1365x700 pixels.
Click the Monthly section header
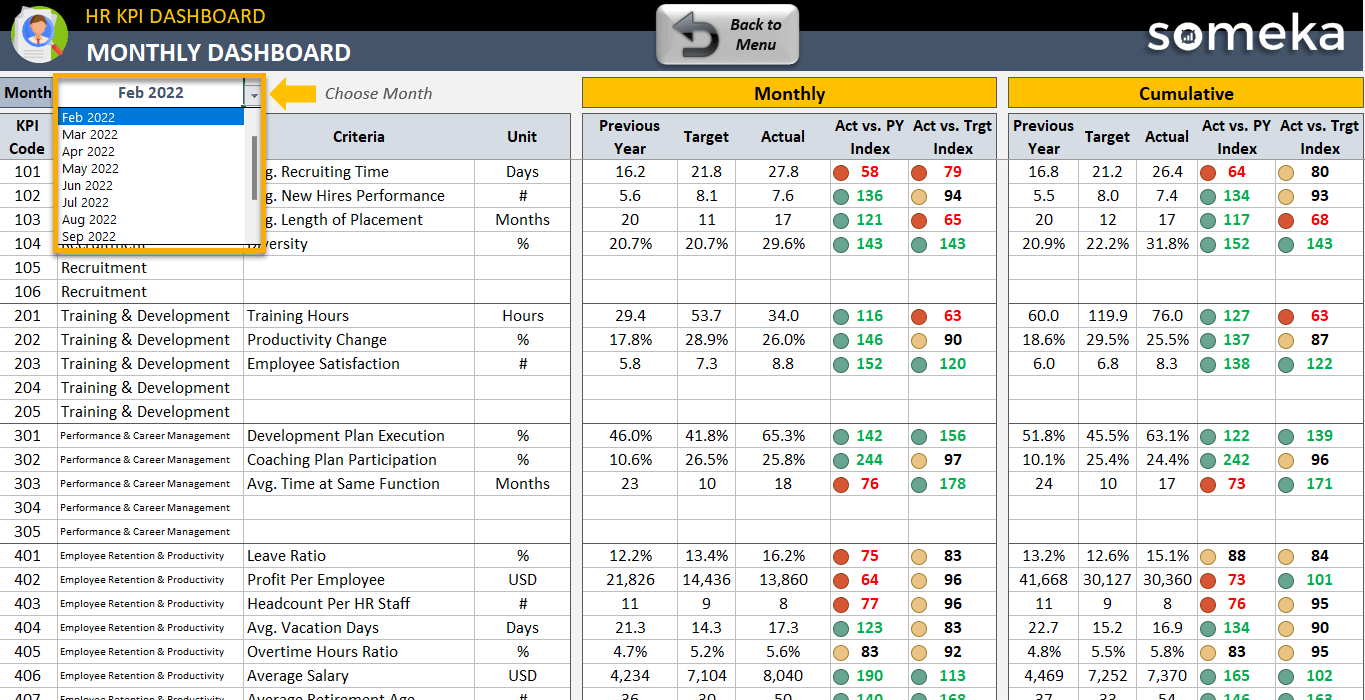789,93
